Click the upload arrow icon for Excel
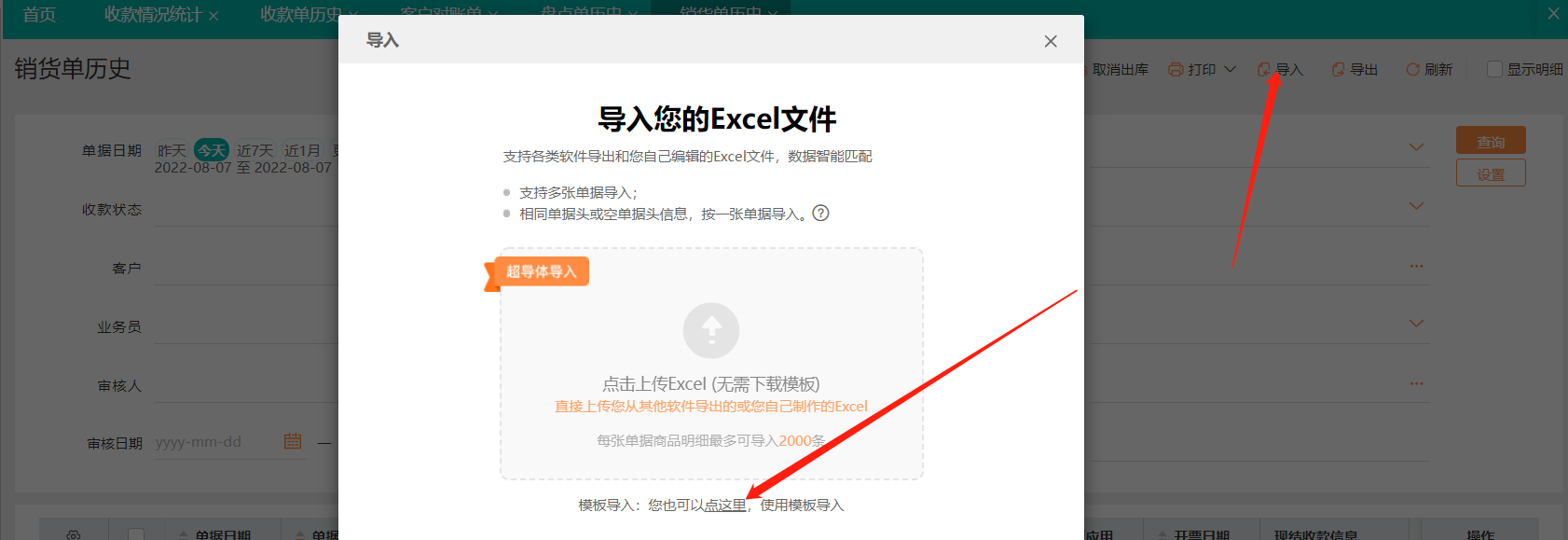Image resolution: width=1568 pixels, height=540 pixels. (711, 330)
